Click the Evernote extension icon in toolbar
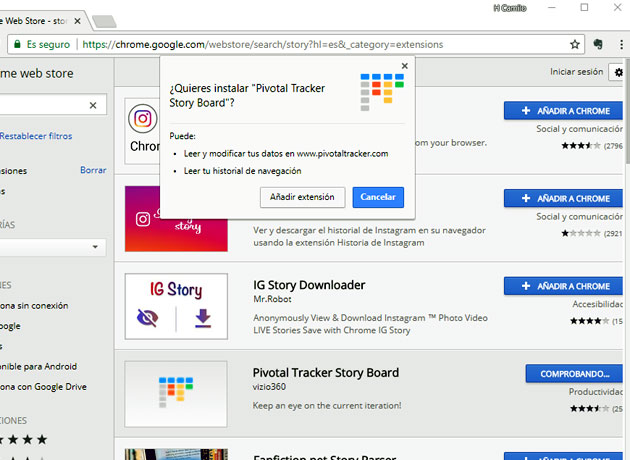The image size is (630, 460). 598,45
